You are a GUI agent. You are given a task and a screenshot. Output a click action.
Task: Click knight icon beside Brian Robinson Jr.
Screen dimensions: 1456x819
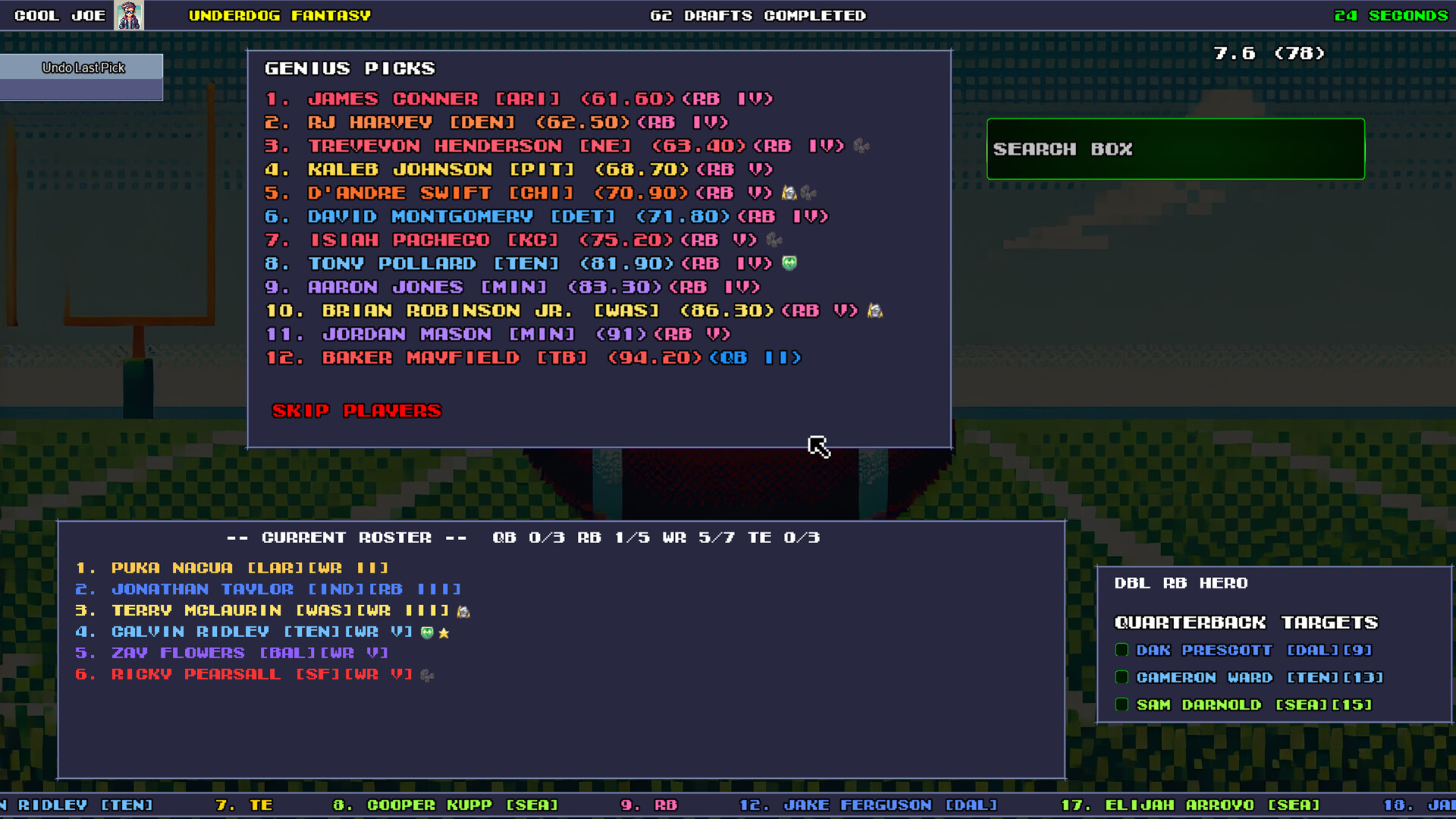click(x=875, y=310)
